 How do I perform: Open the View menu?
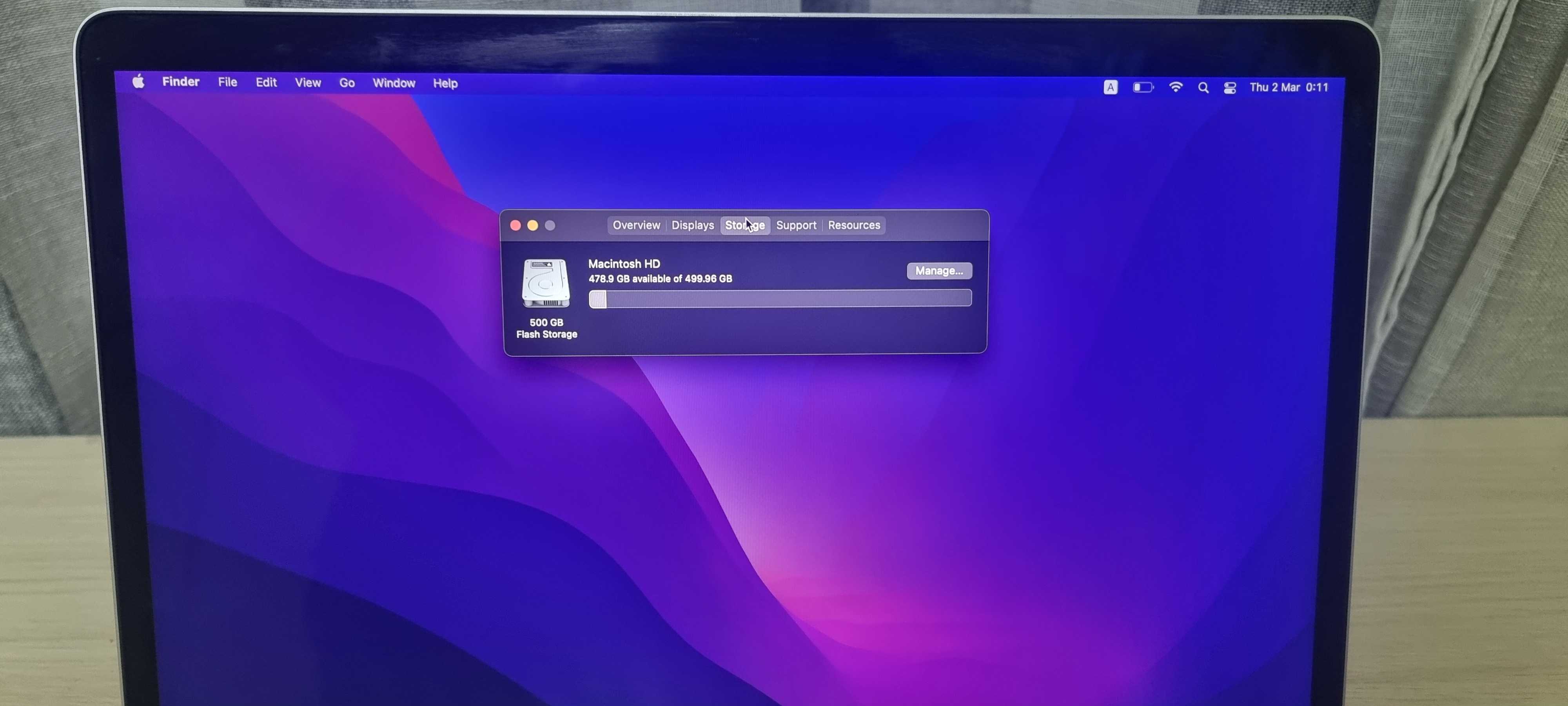308,83
